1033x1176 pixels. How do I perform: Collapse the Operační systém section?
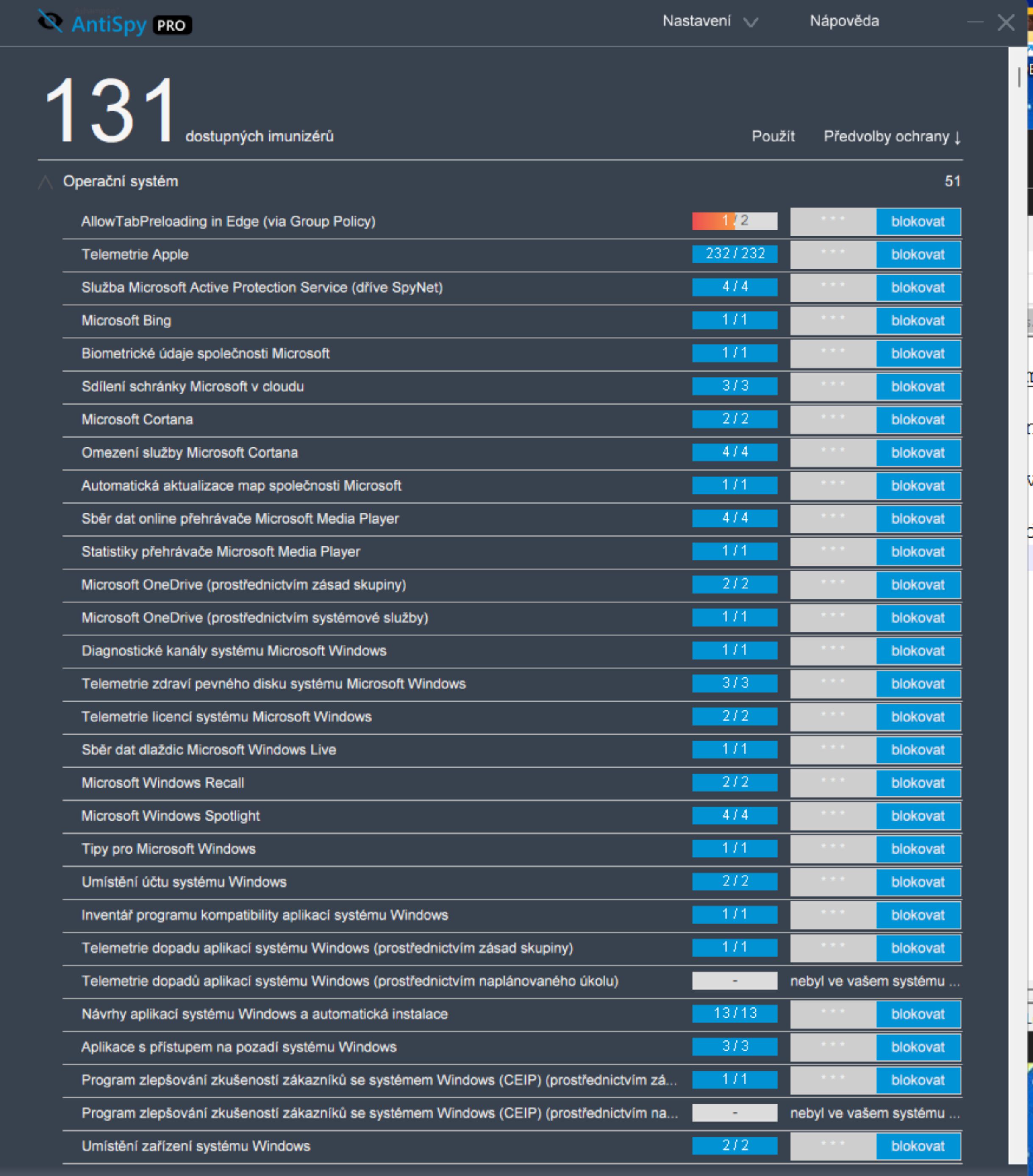[x=45, y=182]
